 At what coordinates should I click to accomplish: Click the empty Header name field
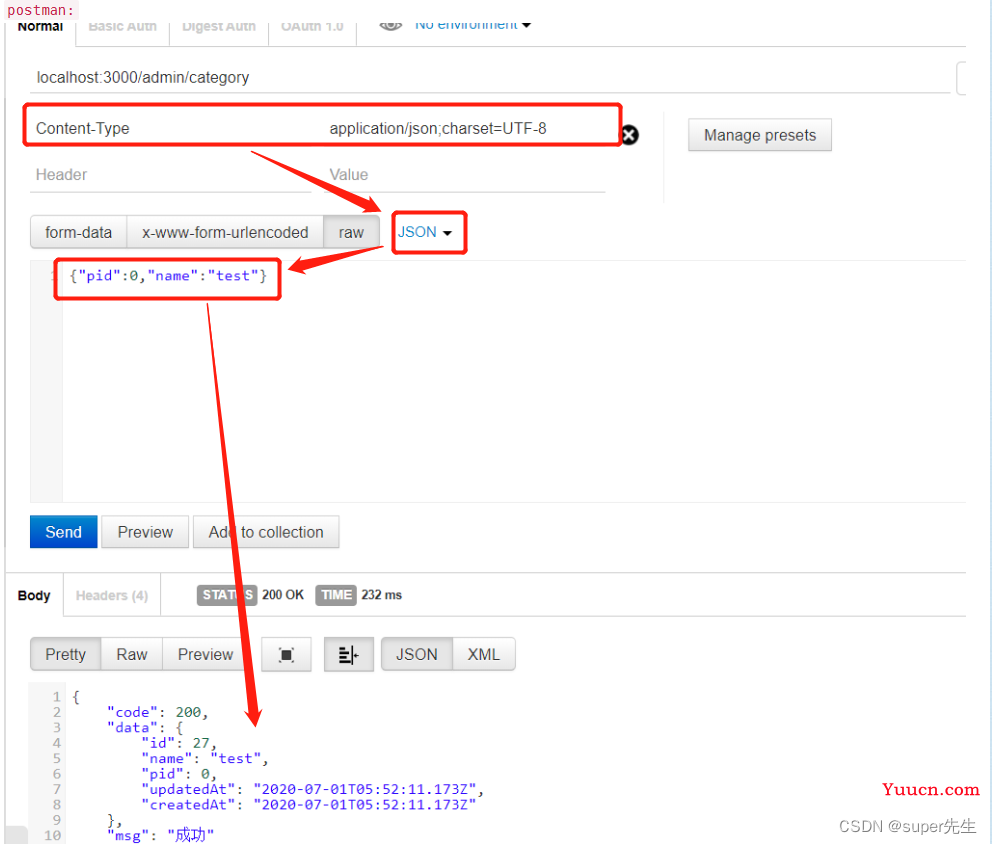[x=171, y=175]
